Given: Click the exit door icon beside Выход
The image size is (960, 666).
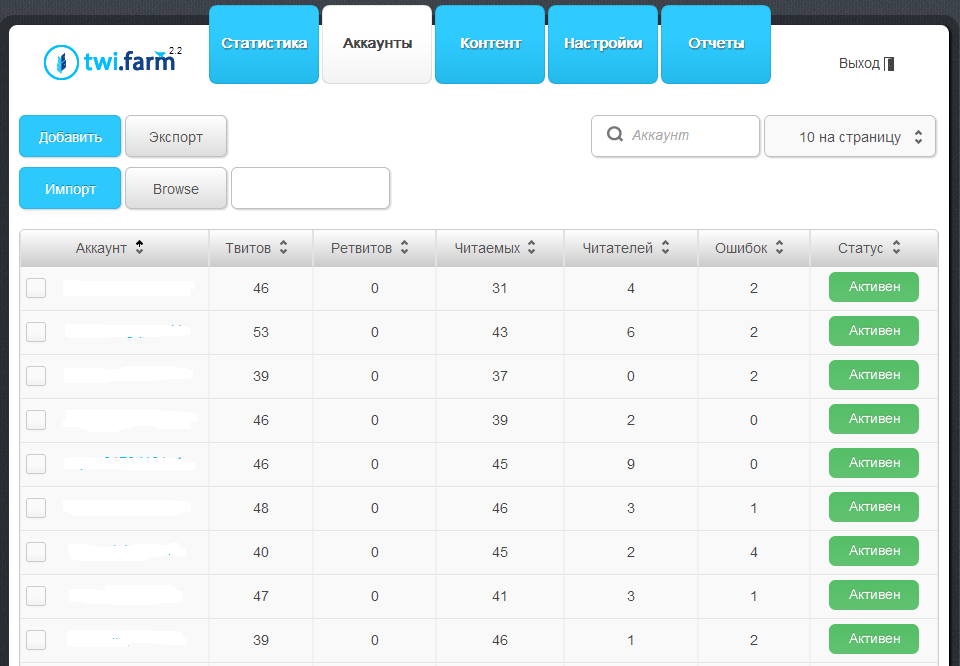Looking at the screenshot, I should pos(889,64).
